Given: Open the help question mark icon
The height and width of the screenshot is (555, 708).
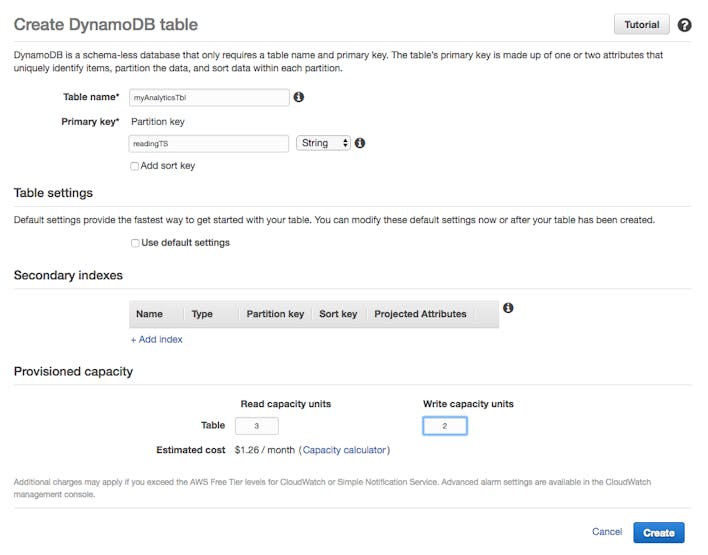Looking at the screenshot, I should 685,25.
